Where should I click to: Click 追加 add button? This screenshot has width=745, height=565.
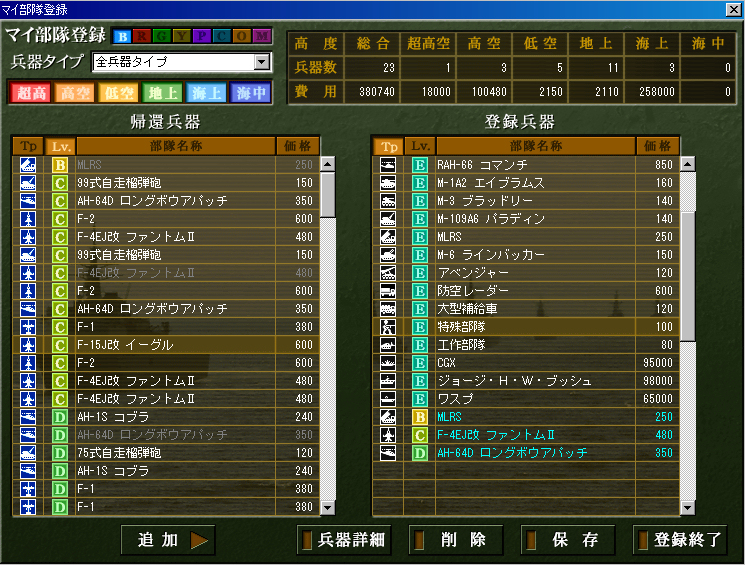click(168, 540)
